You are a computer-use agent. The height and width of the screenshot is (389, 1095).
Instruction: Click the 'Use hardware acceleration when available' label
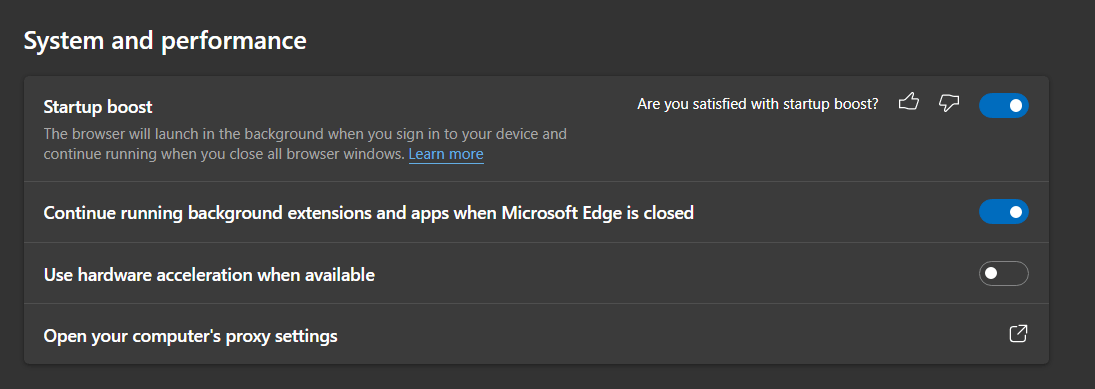click(x=210, y=275)
